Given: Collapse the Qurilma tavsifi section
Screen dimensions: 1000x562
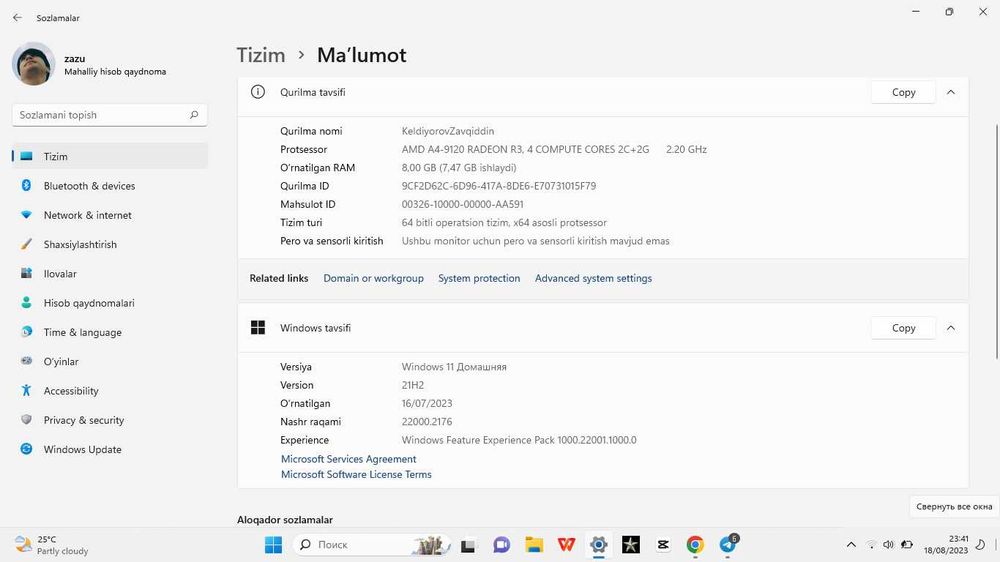Looking at the screenshot, I should pos(950,92).
